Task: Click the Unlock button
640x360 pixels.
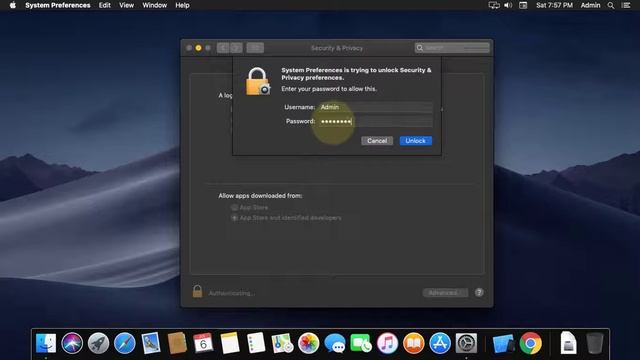Action: [416, 141]
